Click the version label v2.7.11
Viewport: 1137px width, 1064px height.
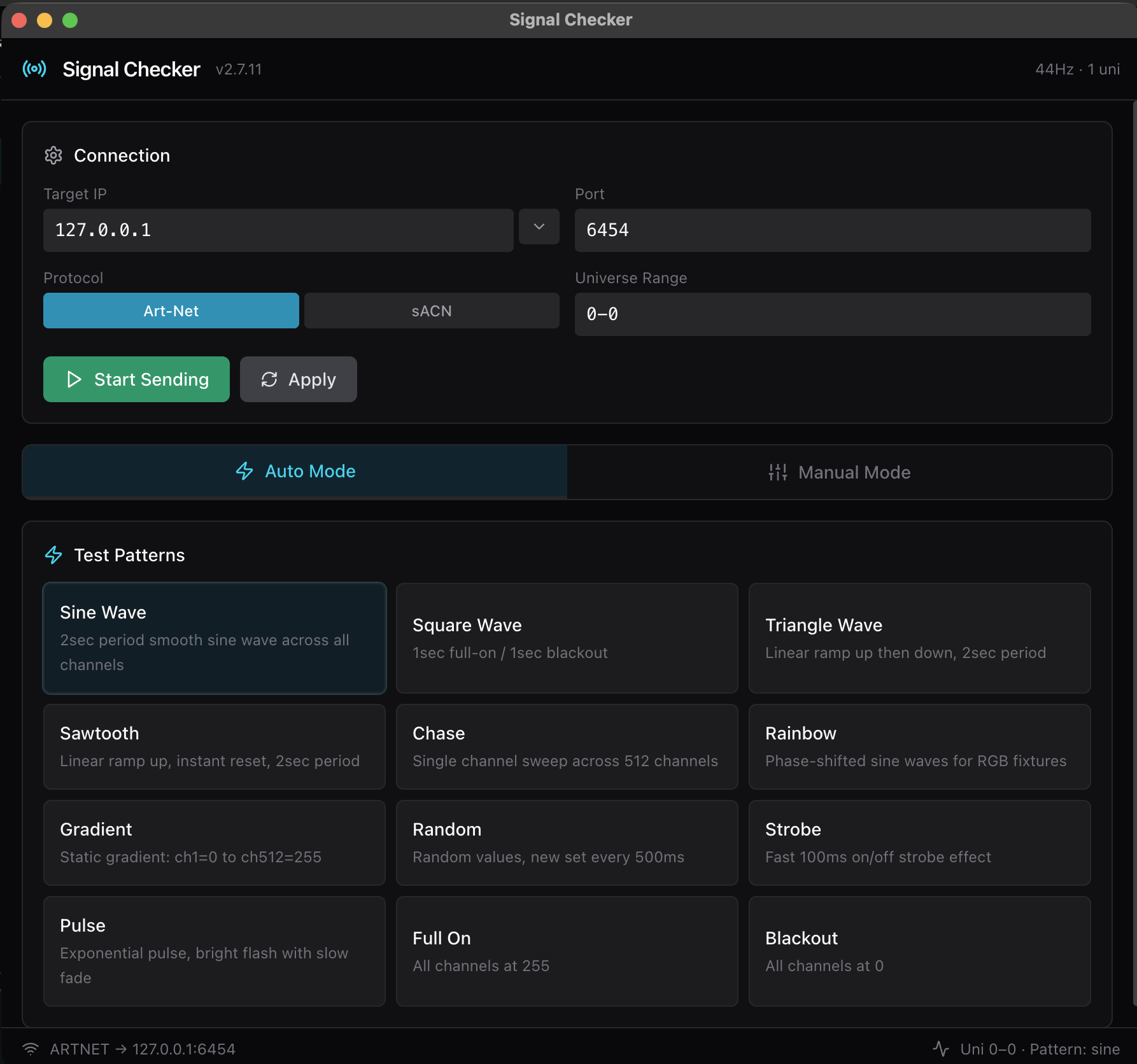pos(239,69)
